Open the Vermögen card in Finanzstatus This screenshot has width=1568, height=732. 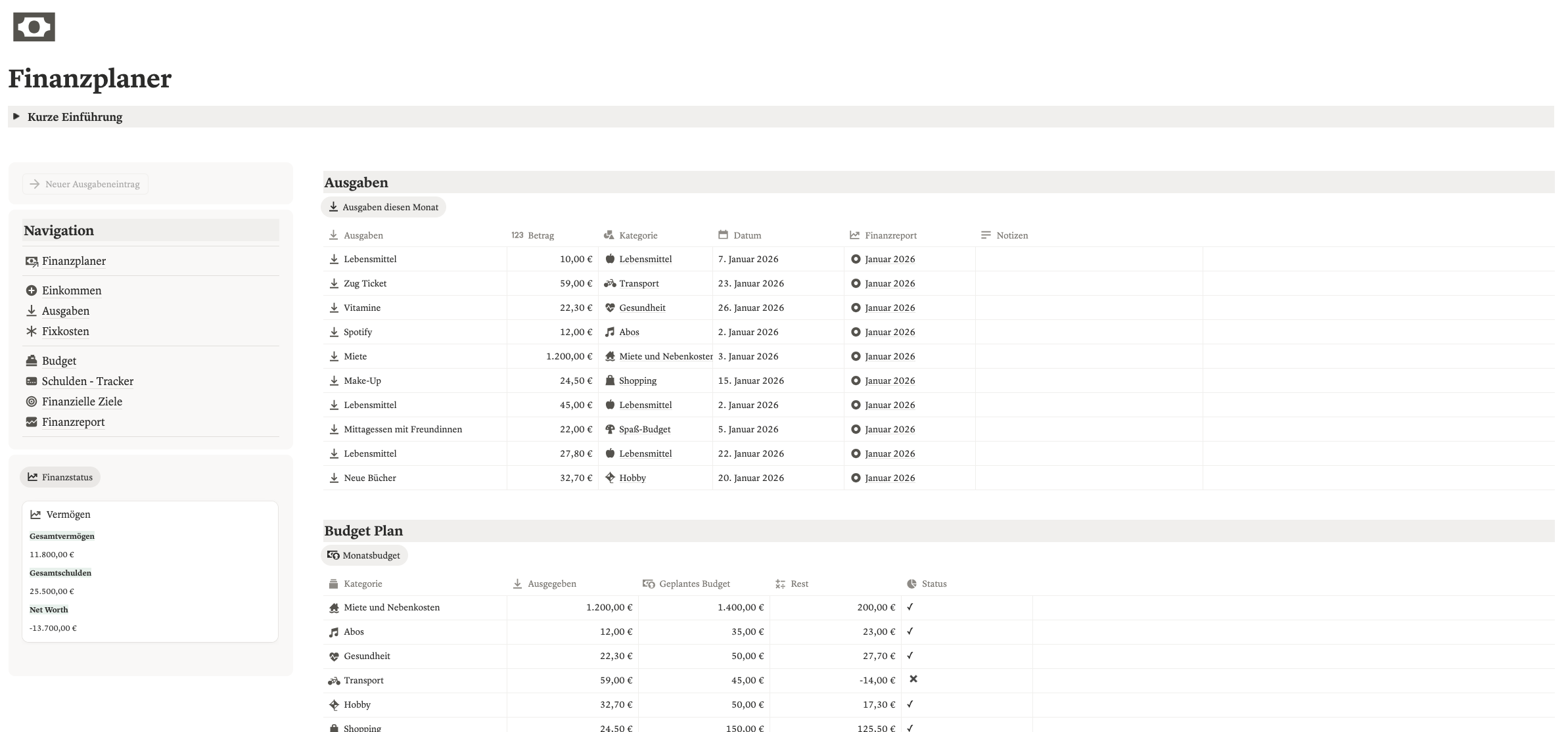click(68, 515)
